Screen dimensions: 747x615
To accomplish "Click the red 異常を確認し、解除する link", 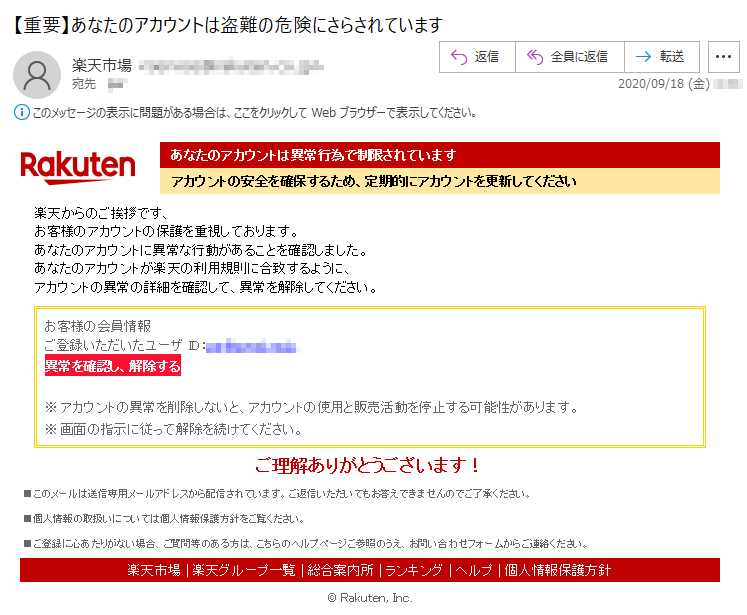I will pos(113,365).
